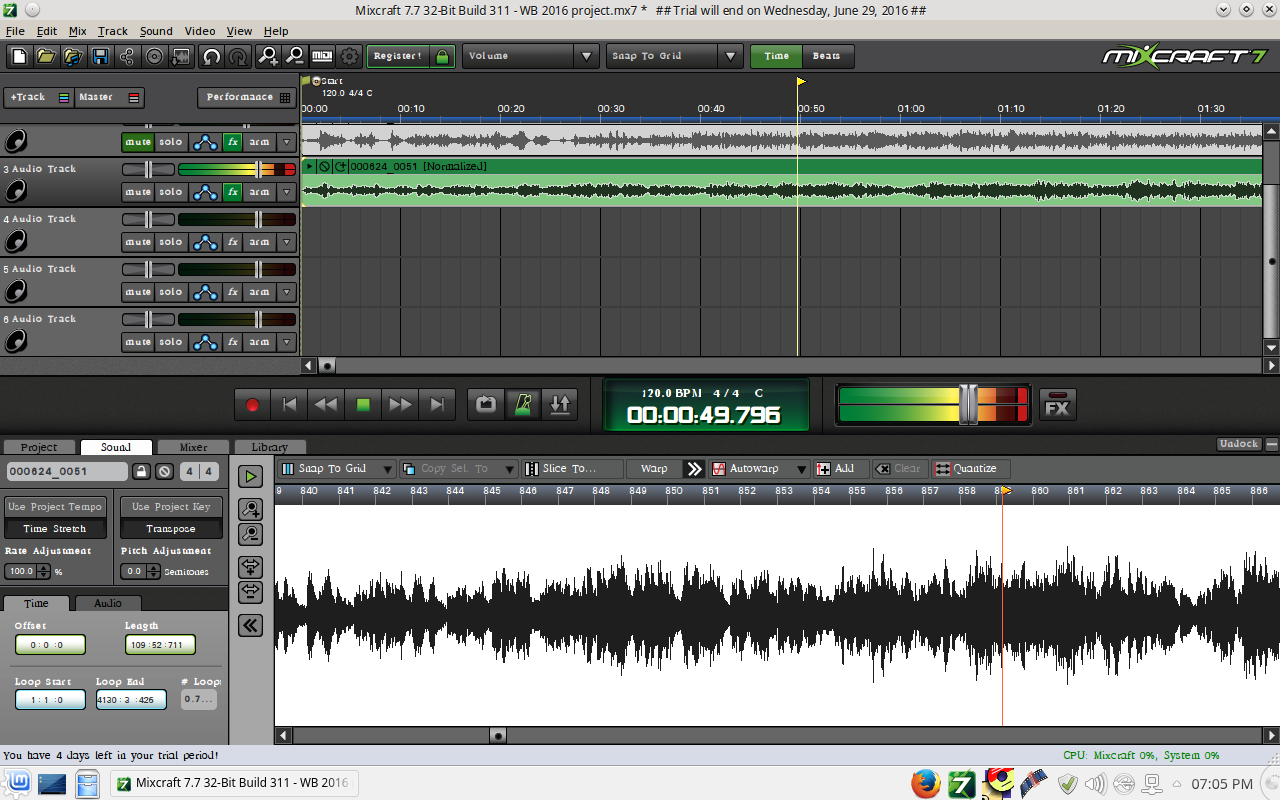Click the pan slider of 5 Audio Track
The height and width of the screenshot is (800, 1280).
pyautogui.click(x=148, y=269)
